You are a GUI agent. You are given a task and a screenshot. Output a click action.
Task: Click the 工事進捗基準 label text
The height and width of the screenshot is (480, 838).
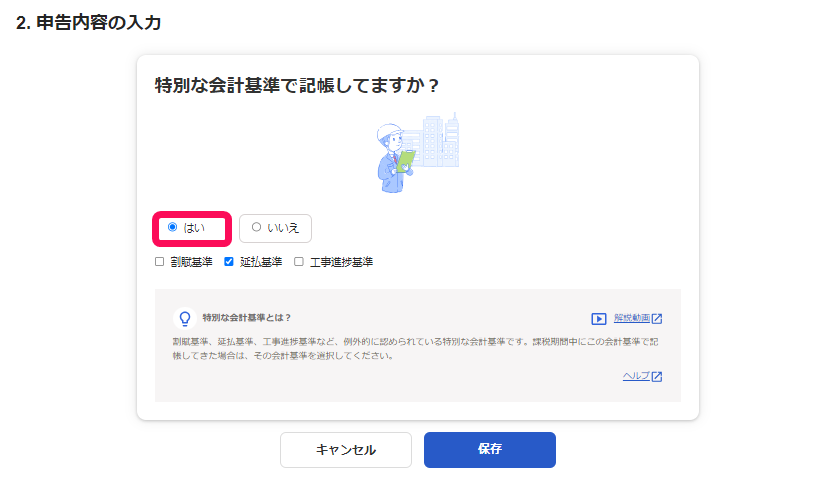coord(341,262)
